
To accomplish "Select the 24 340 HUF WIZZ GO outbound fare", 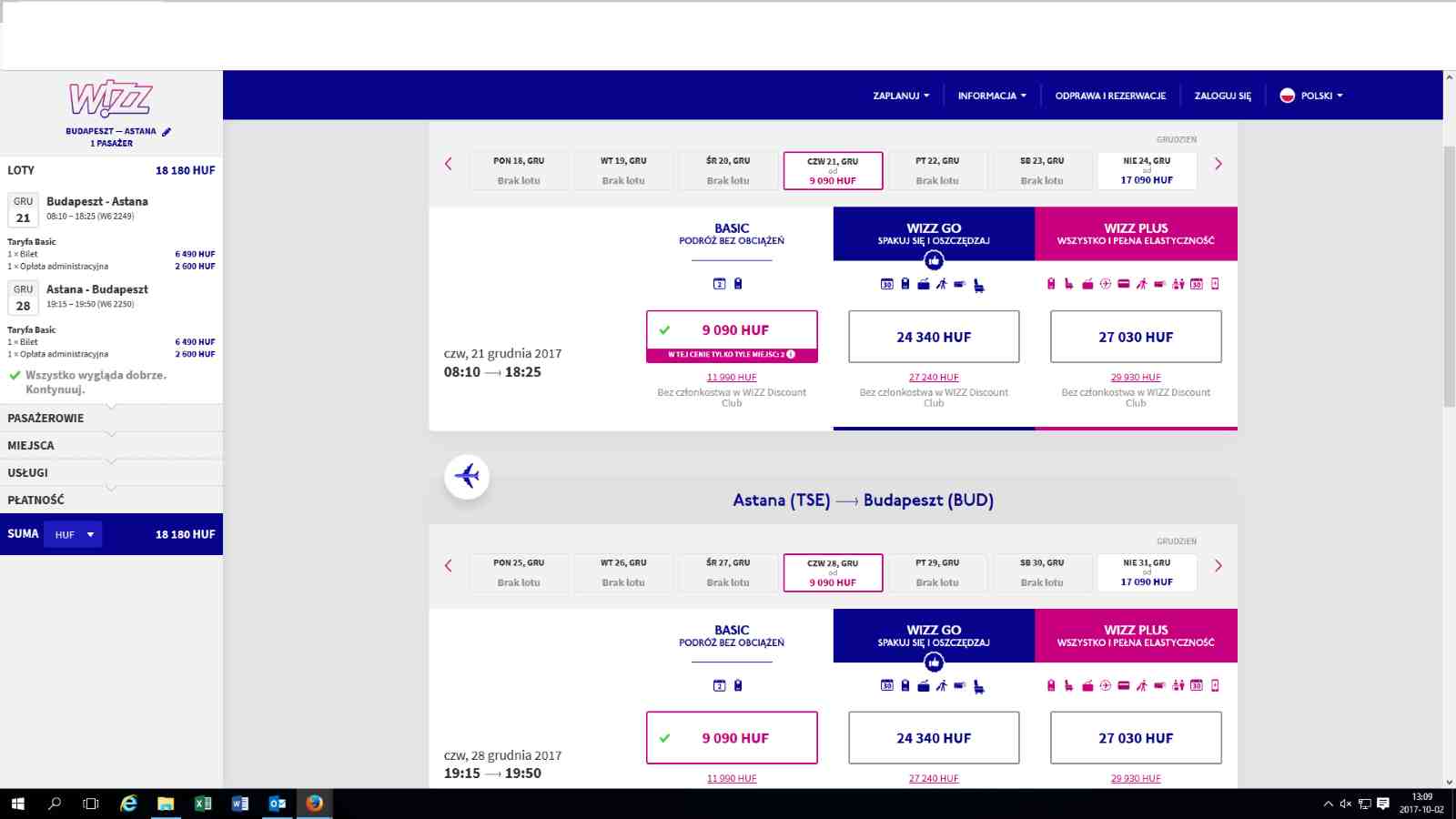I will click(934, 337).
